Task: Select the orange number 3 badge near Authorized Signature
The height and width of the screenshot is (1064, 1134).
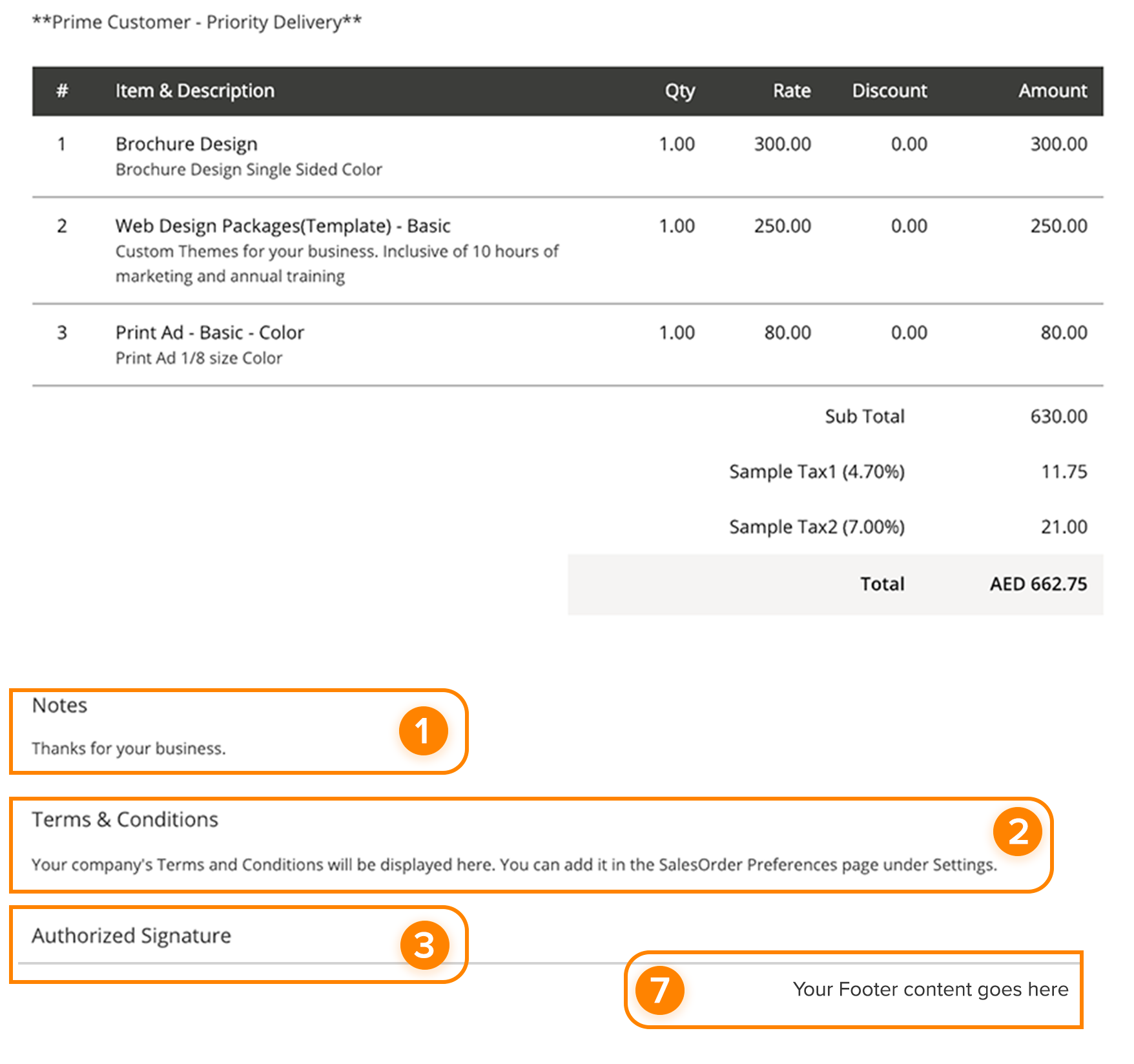Action: click(424, 945)
